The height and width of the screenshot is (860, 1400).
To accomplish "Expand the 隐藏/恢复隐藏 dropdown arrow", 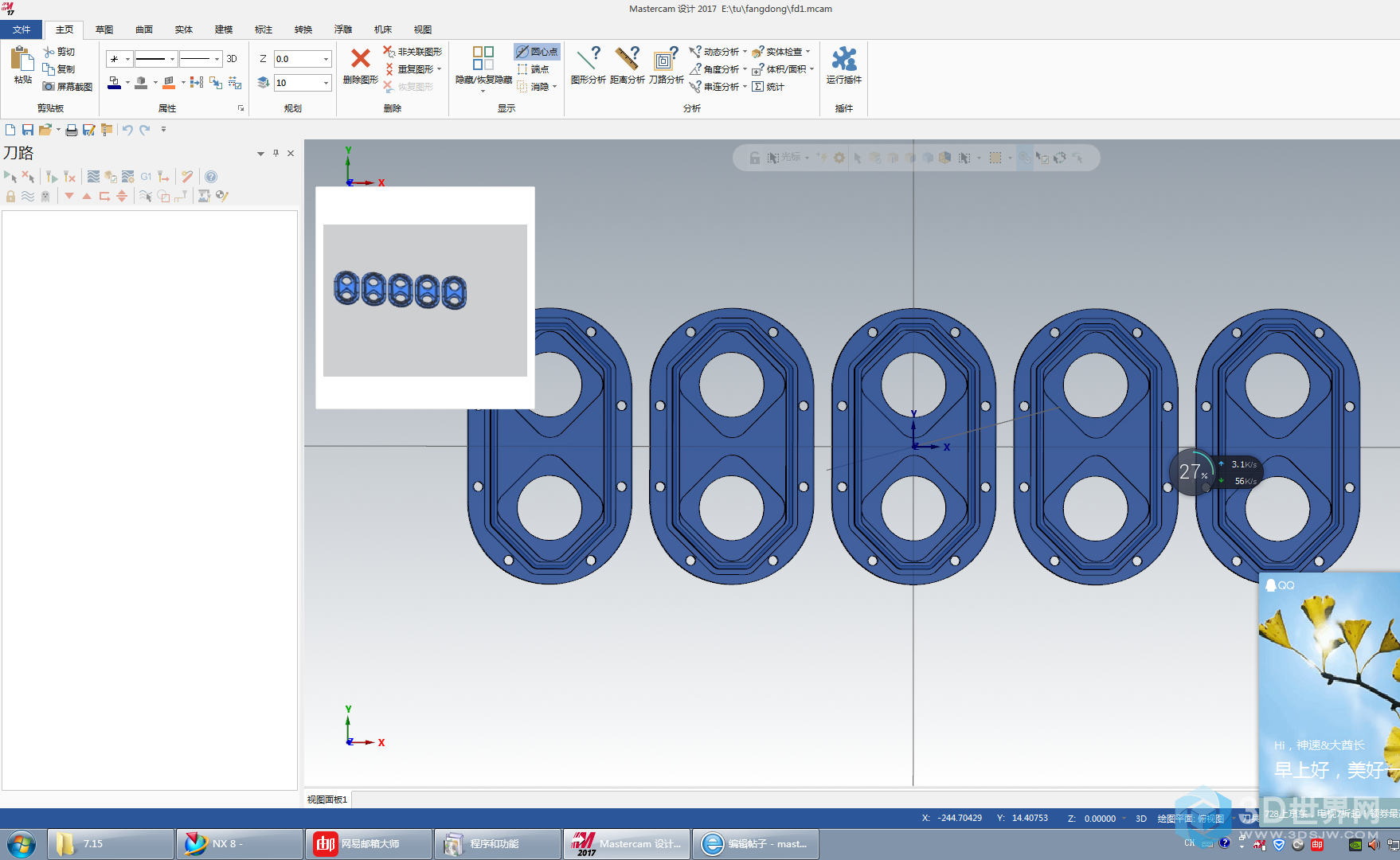I will tap(483, 91).
